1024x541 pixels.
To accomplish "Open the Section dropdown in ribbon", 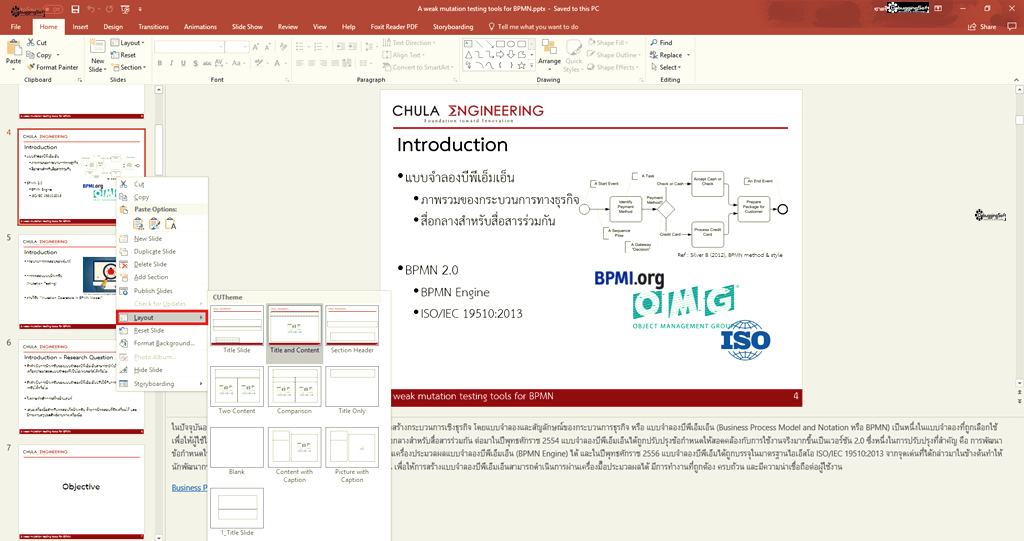I will [x=128, y=67].
